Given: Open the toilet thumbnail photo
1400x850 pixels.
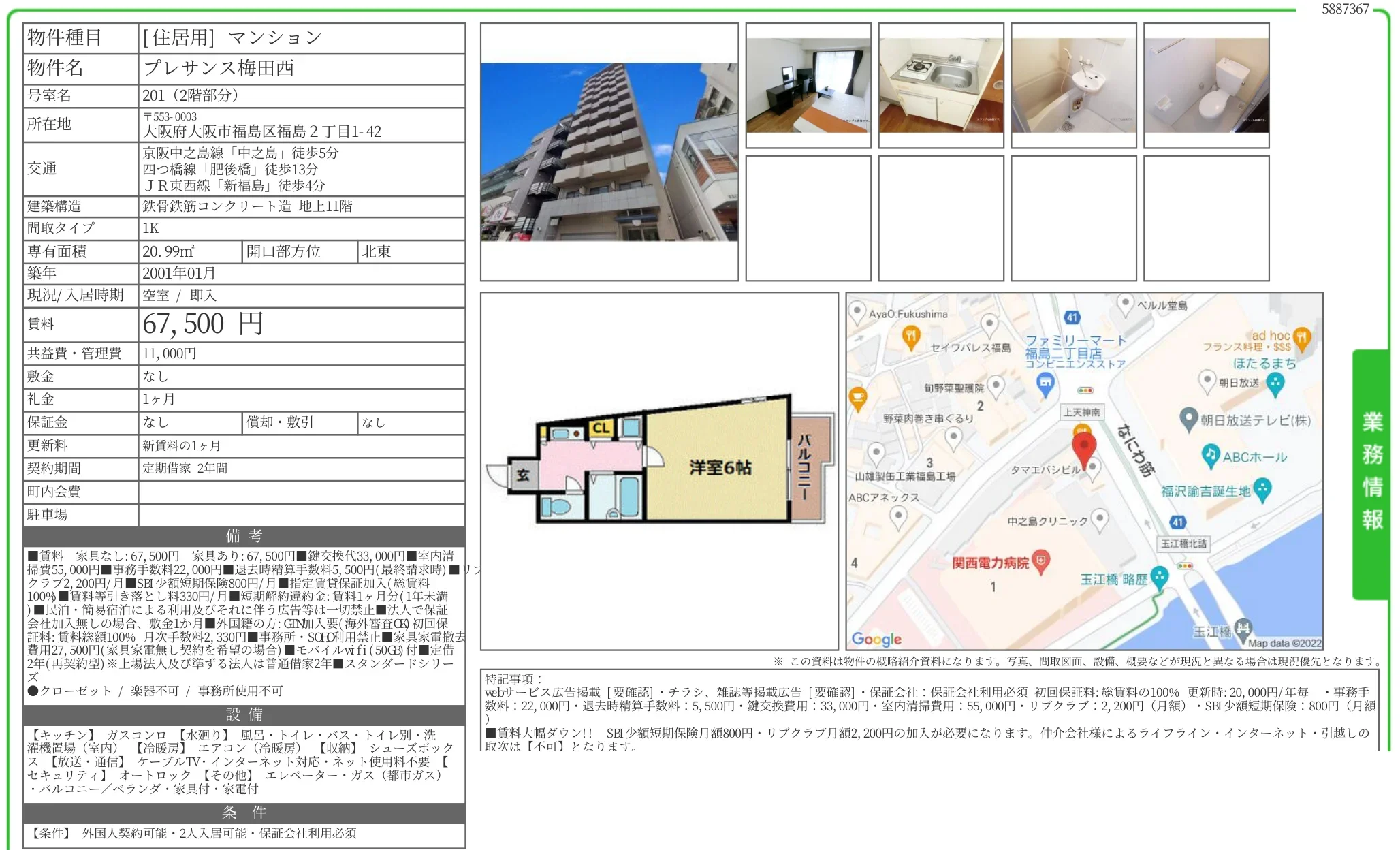Looking at the screenshot, I should [x=1206, y=86].
